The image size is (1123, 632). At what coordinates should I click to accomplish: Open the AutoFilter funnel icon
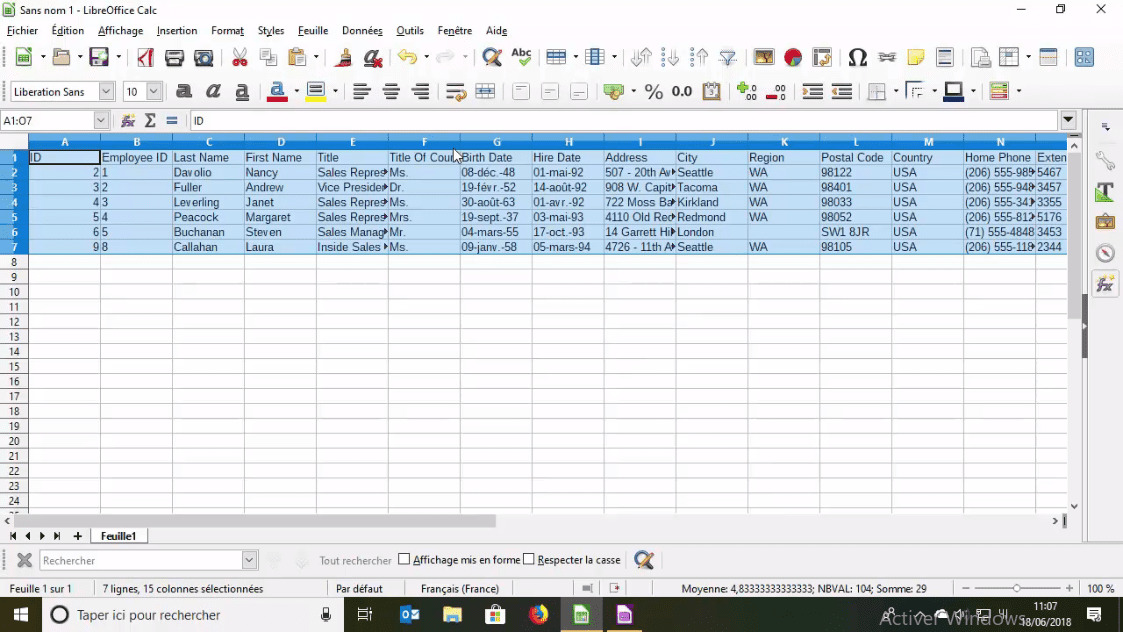point(728,57)
